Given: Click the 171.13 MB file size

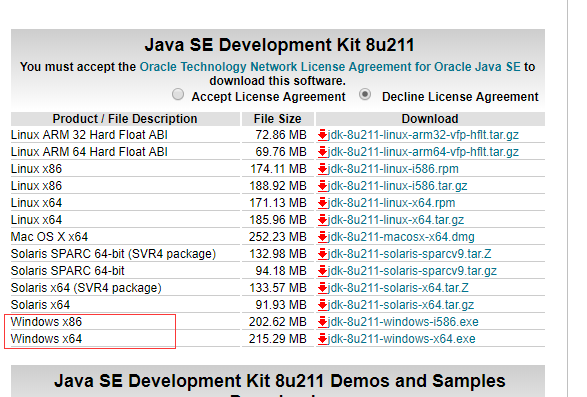Looking at the screenshot, I should (278, 203).
